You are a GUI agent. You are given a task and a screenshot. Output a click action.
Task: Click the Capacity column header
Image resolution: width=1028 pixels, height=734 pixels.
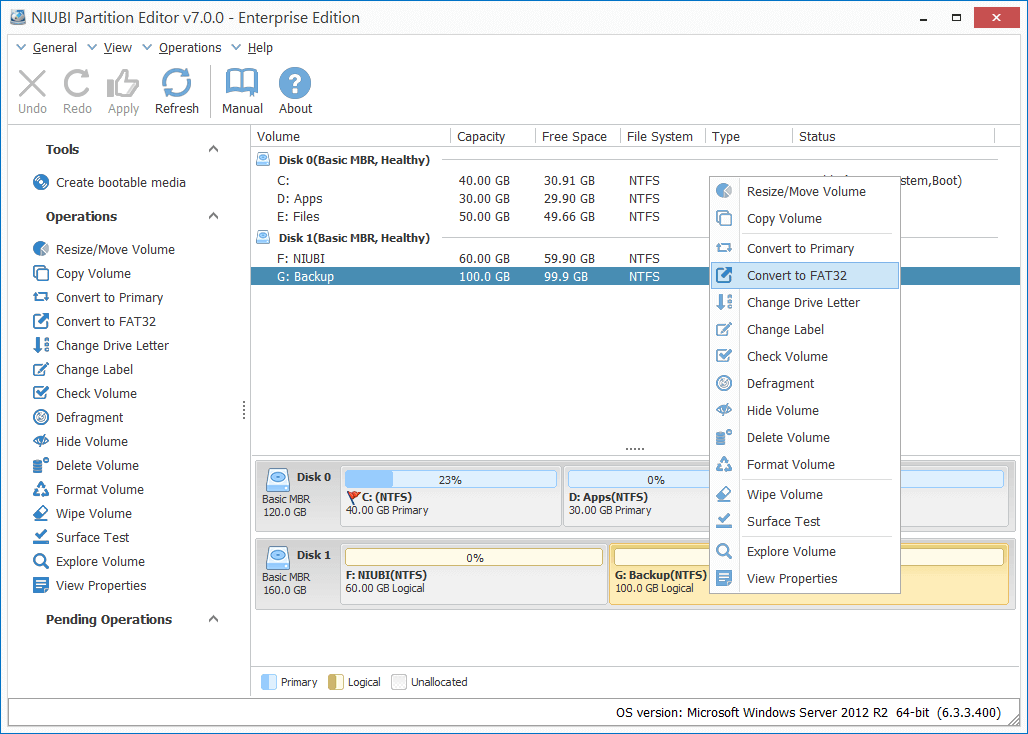click(493, 136)
